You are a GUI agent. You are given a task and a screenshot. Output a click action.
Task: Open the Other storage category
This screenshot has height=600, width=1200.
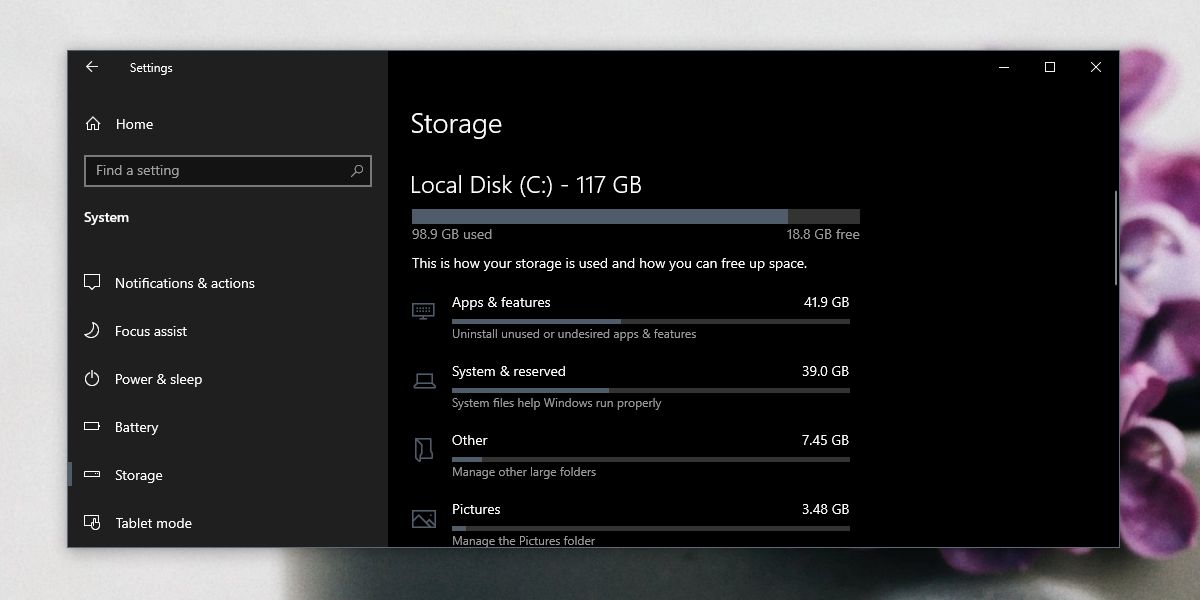630,455
